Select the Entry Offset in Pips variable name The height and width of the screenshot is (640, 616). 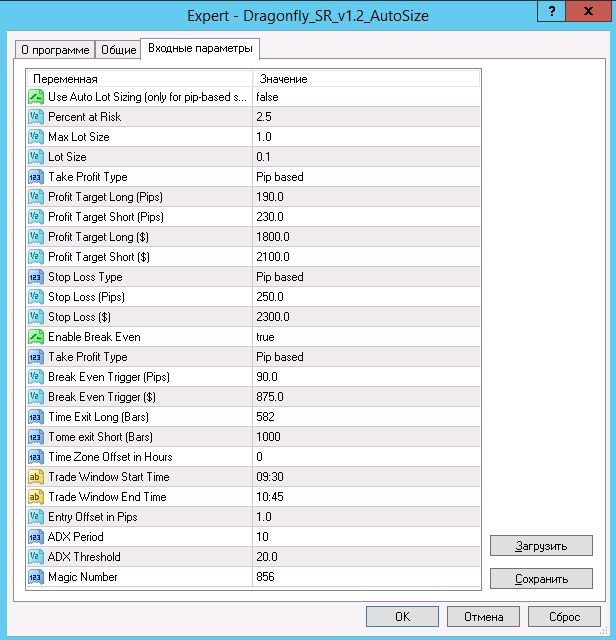pos(93,517)
